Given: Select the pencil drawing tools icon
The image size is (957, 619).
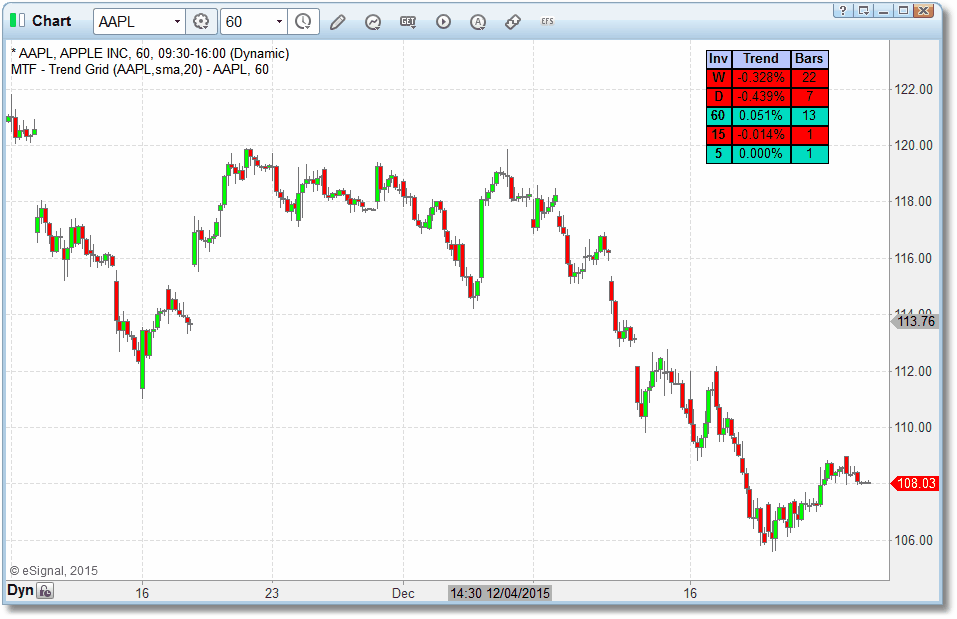Looking at the screenshot, I should pyautogui.click(x=338, y=22).
